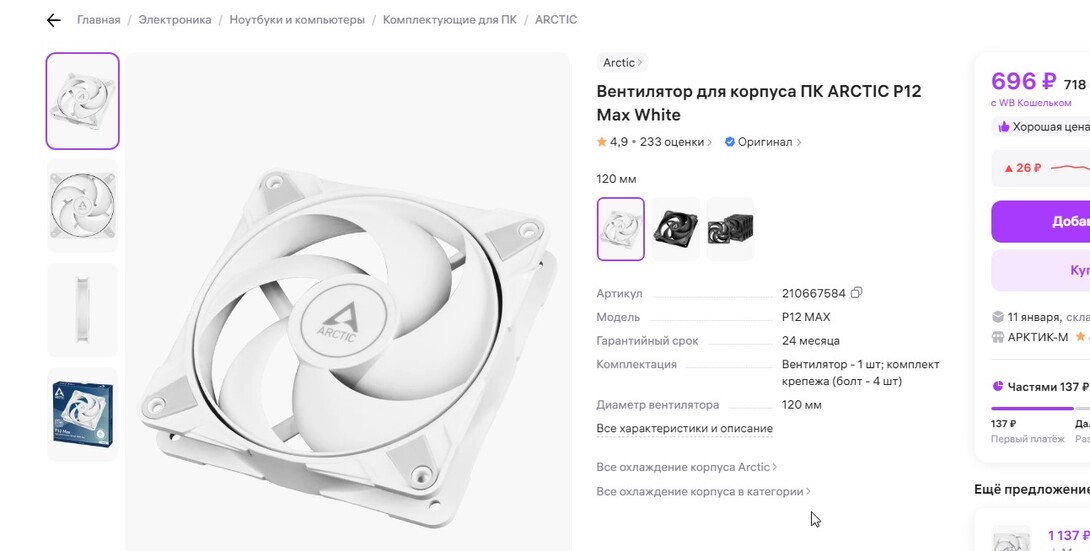
Task: Click the star rating icon next to 4,9
Action: [601, 142]
